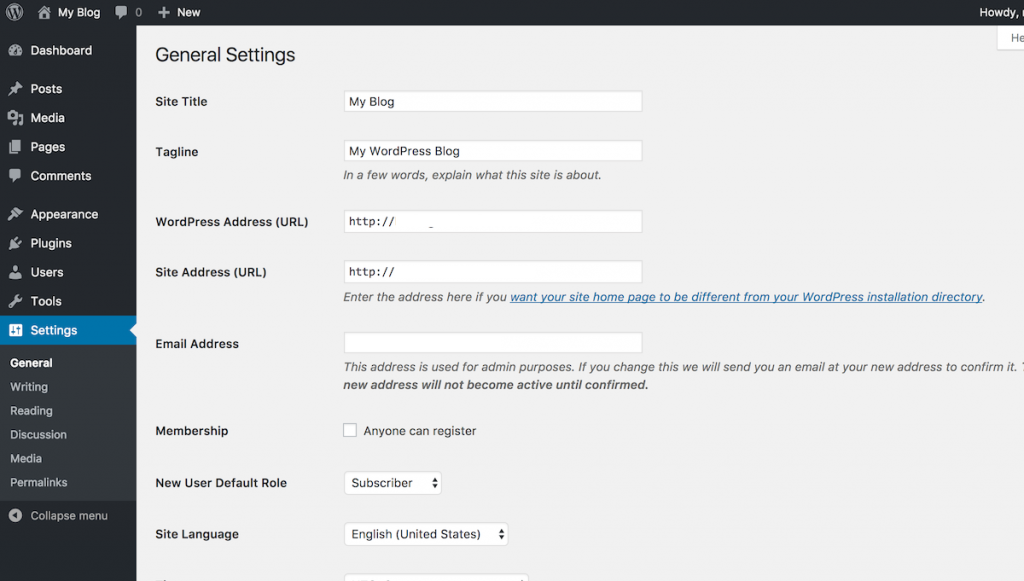Click the Plugins plug icon
1024x581 pixels.
tap(16, 243)
